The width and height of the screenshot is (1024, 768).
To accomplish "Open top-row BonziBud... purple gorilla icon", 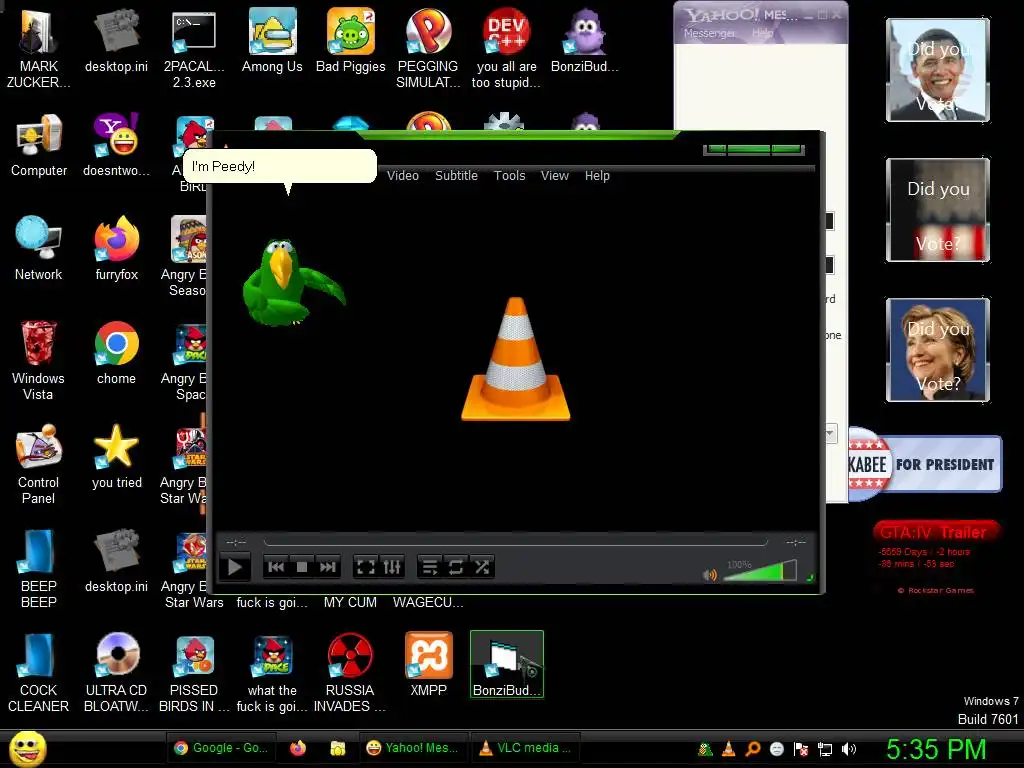I will 584,41.
